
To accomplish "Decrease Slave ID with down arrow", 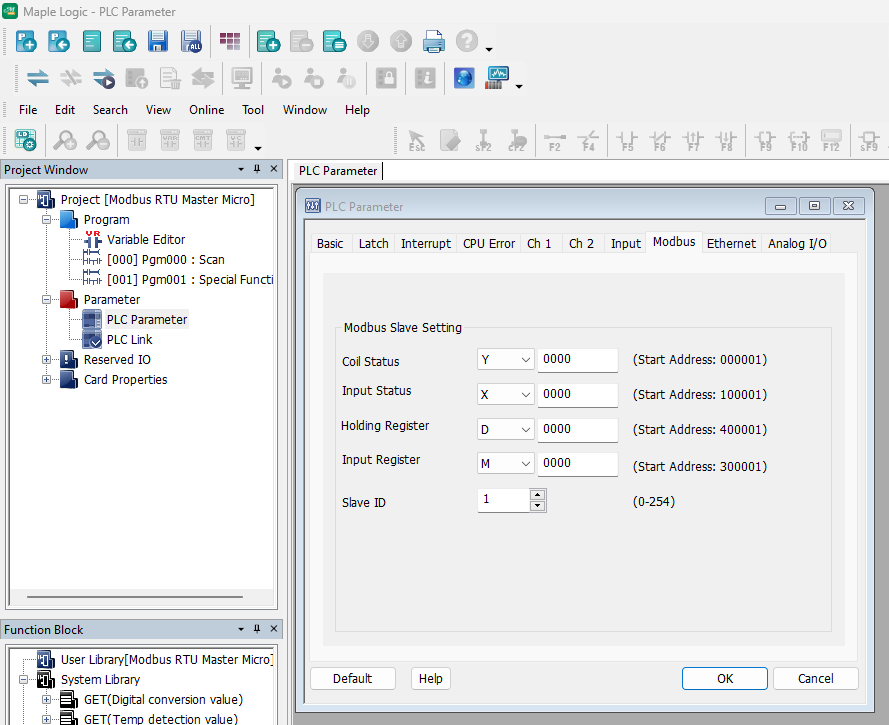I will click(538, 506).
